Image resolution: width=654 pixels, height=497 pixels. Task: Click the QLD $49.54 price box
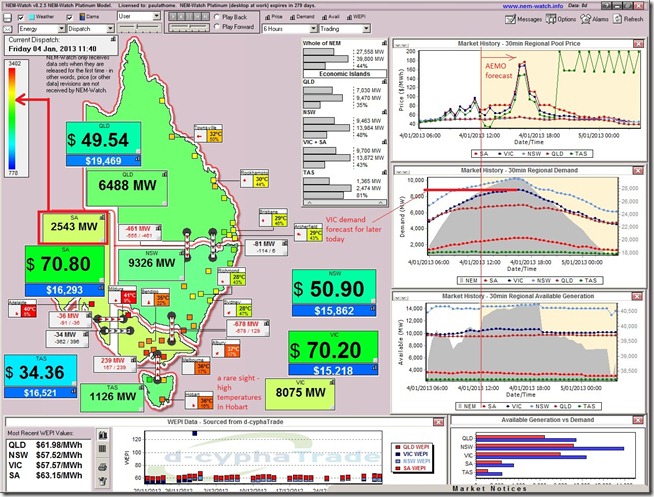tap(103, 139)
